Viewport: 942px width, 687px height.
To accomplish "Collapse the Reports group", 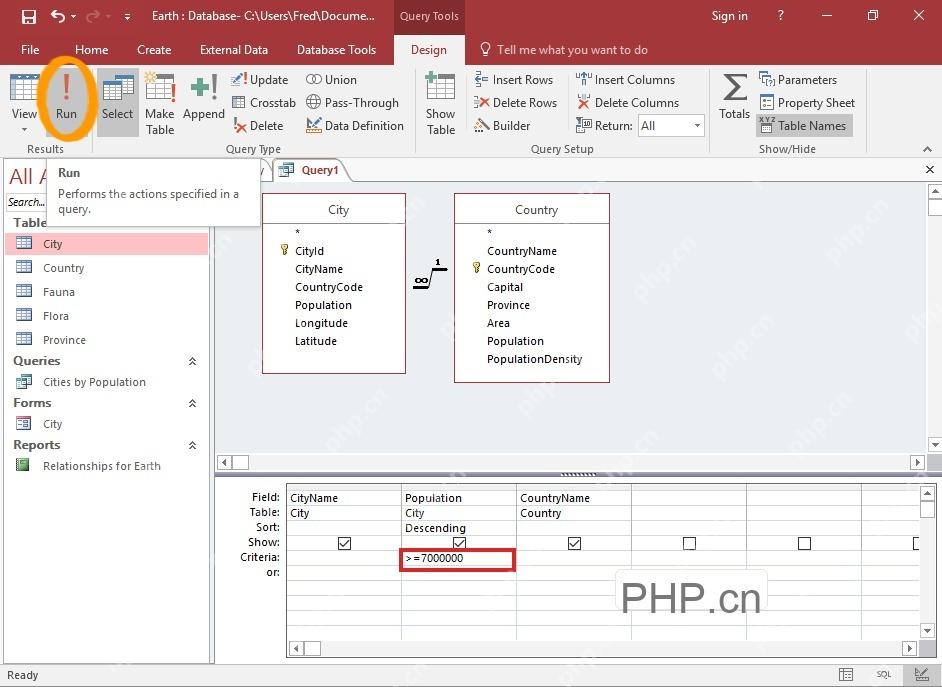I will (192, 445).
